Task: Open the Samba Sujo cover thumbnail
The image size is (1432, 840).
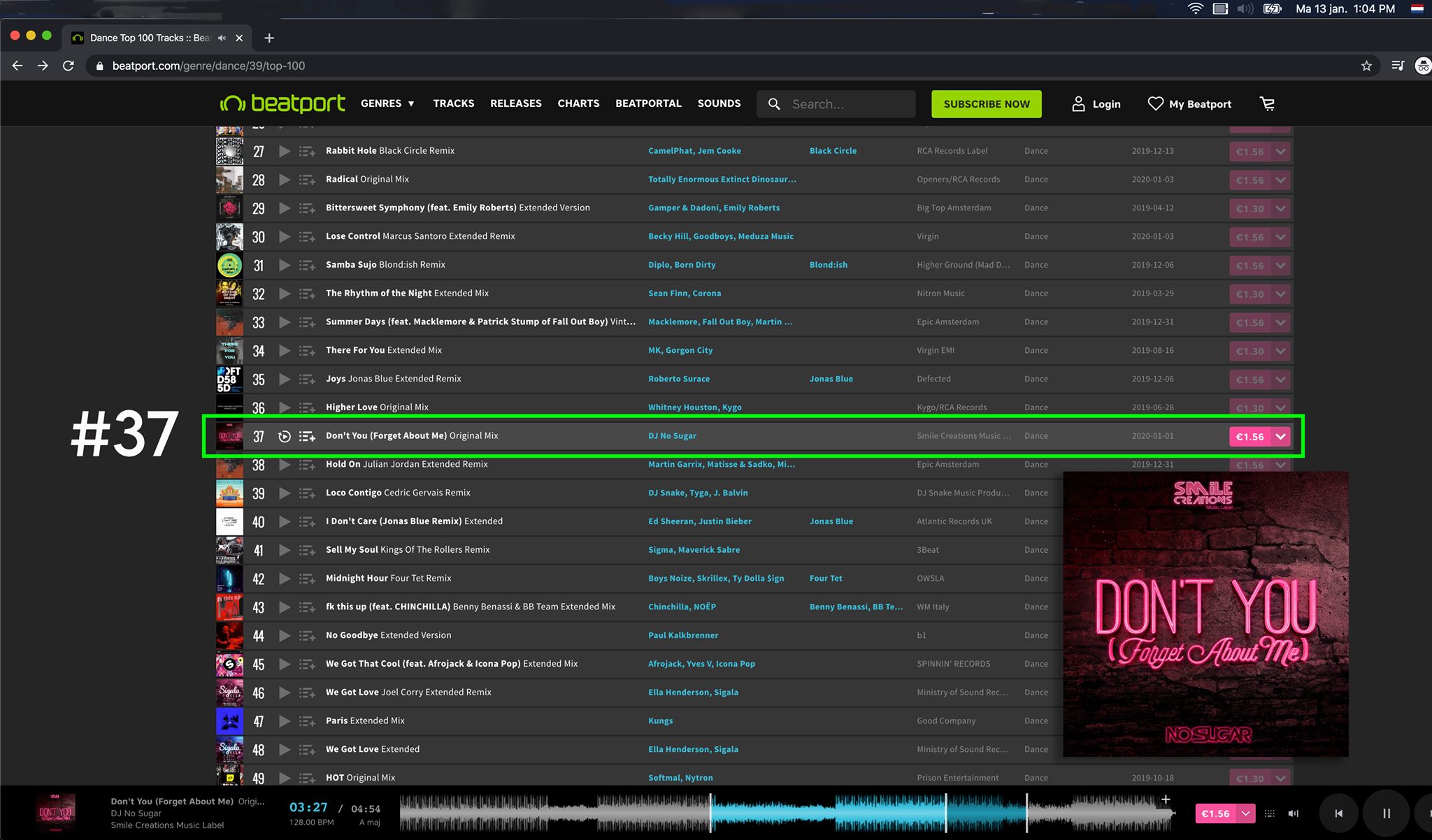Action: tap(229, 266)
